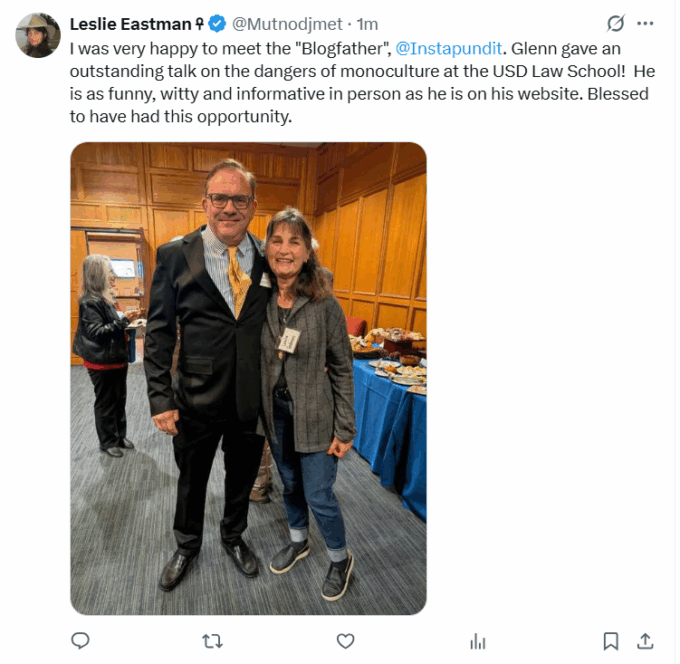The height and width of the screenshot is (664, 680).
Task: Open the attached photo of two people
Action: pos(248,378)
